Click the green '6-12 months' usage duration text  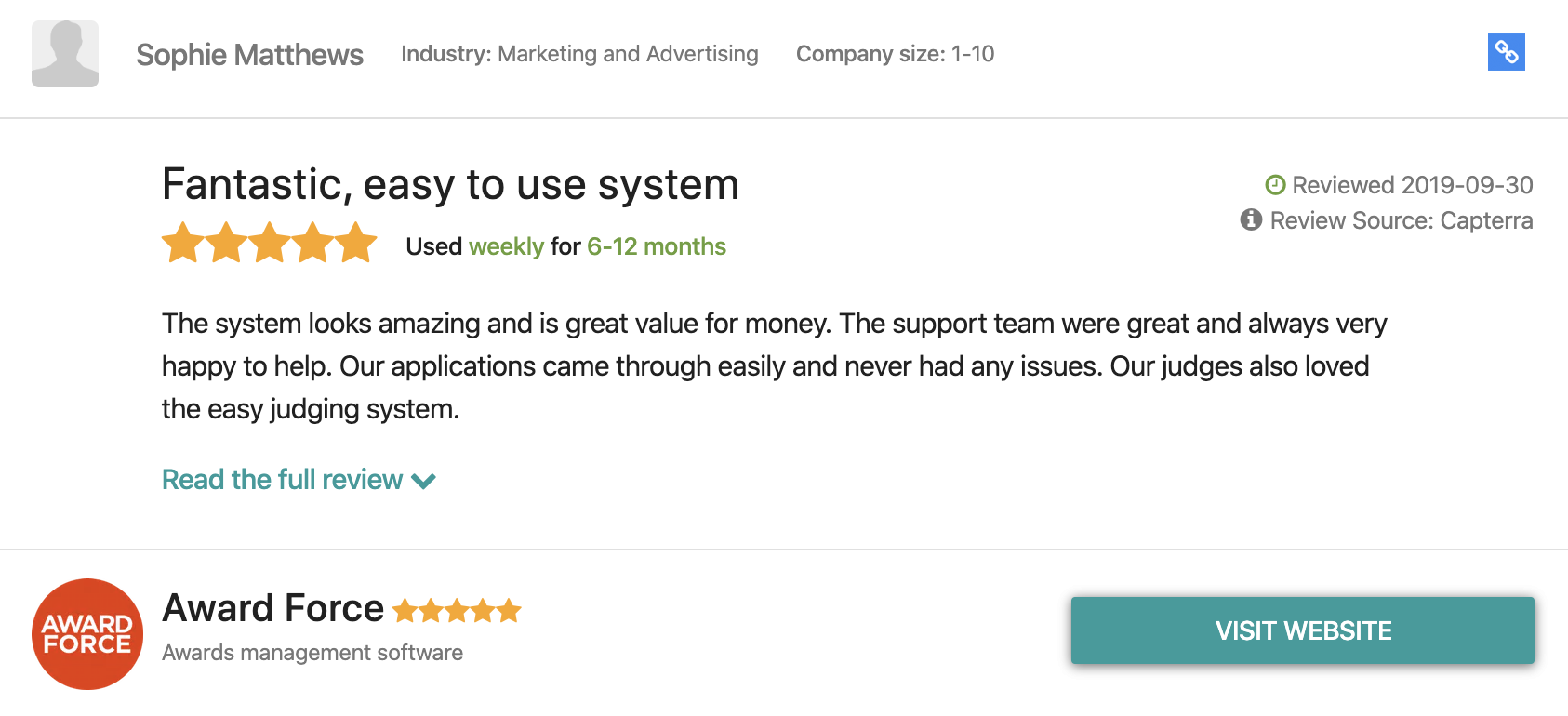(x=656, y=246)
